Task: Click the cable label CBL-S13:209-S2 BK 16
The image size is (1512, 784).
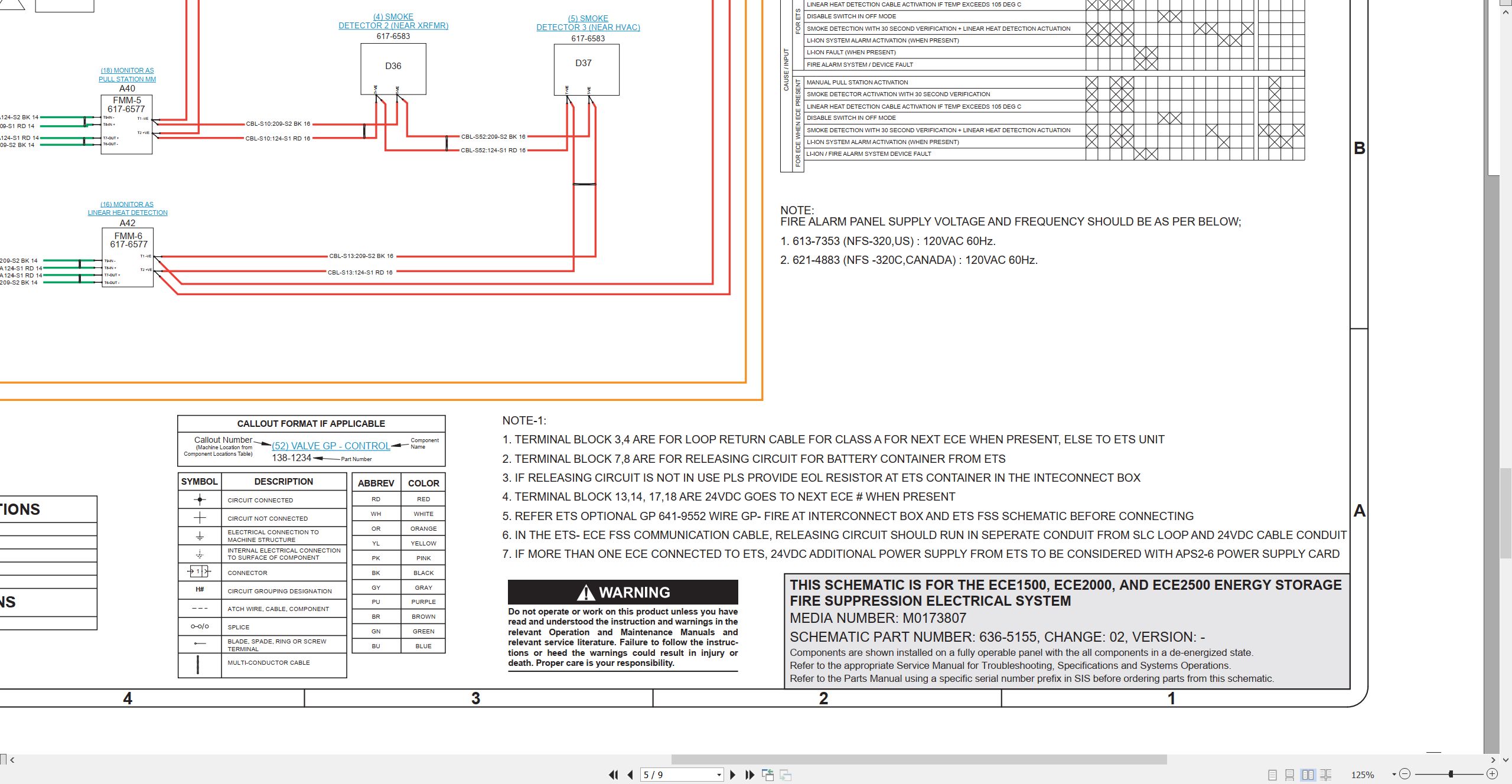Action: 361,256
